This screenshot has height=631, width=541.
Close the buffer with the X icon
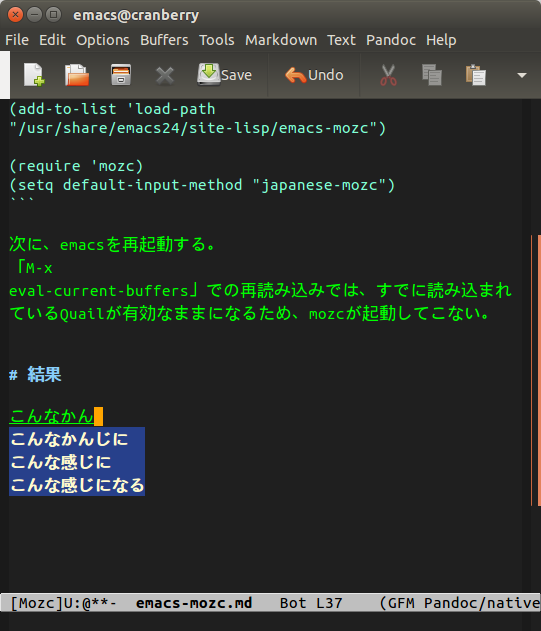click(x=165, y=75)
